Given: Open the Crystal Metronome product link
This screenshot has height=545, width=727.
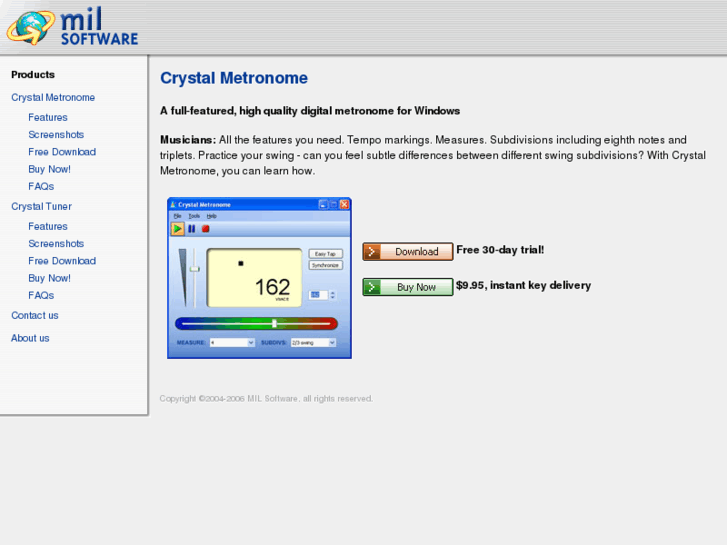Looking at the screenshot, I should (x=53, y=97).
